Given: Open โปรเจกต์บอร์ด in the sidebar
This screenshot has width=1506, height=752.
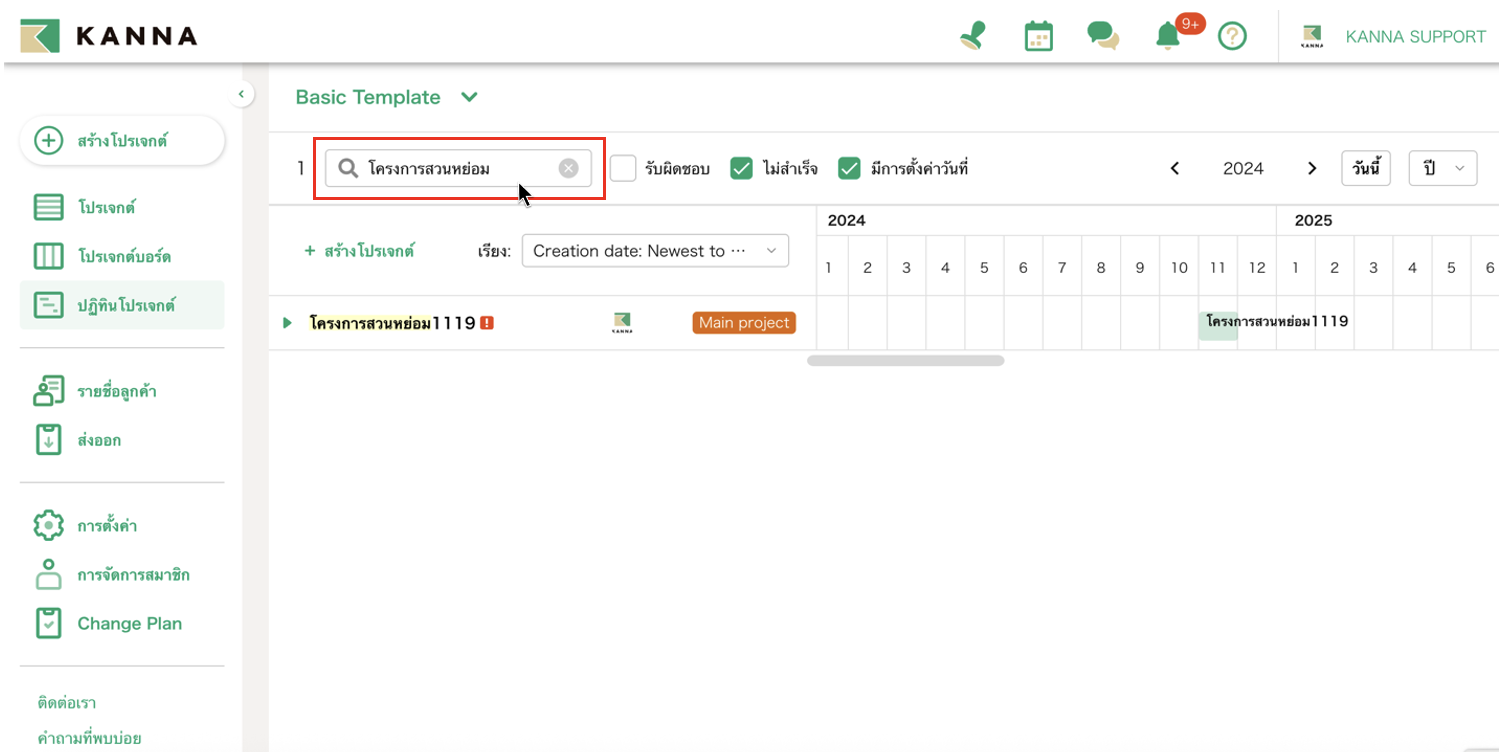Looking at the screenshot, I should click(123, 257).
